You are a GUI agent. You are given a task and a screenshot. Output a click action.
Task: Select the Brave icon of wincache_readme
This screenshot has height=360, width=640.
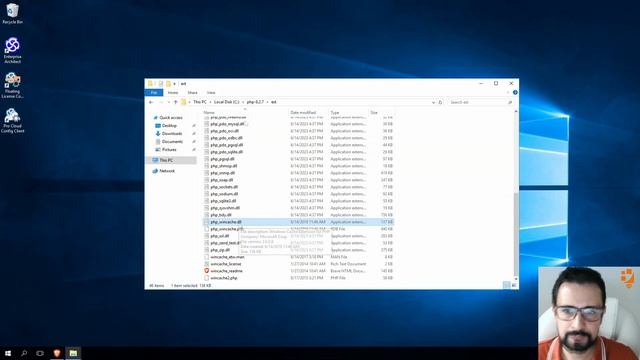207,271
